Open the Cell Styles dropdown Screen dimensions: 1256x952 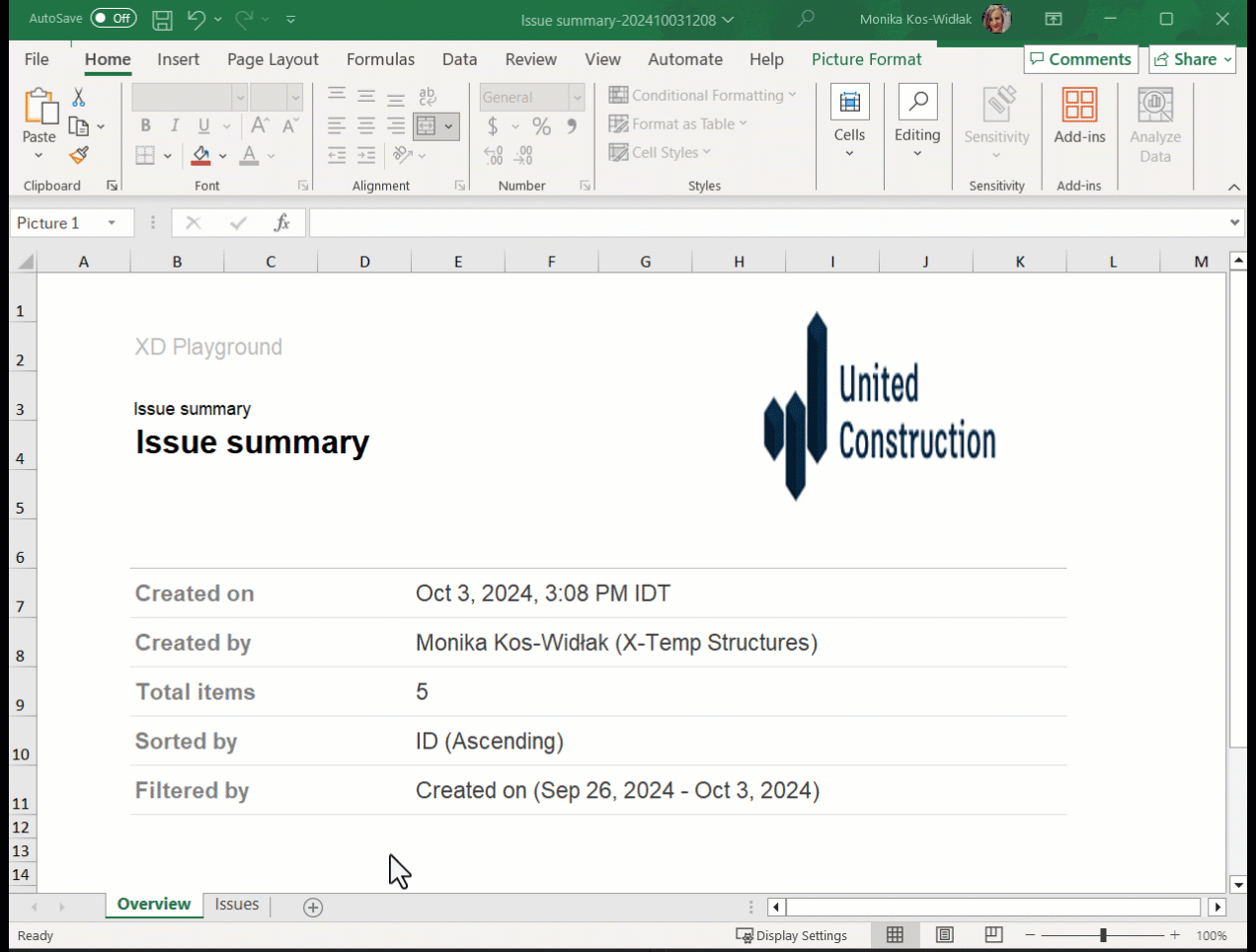coord(660,152)
